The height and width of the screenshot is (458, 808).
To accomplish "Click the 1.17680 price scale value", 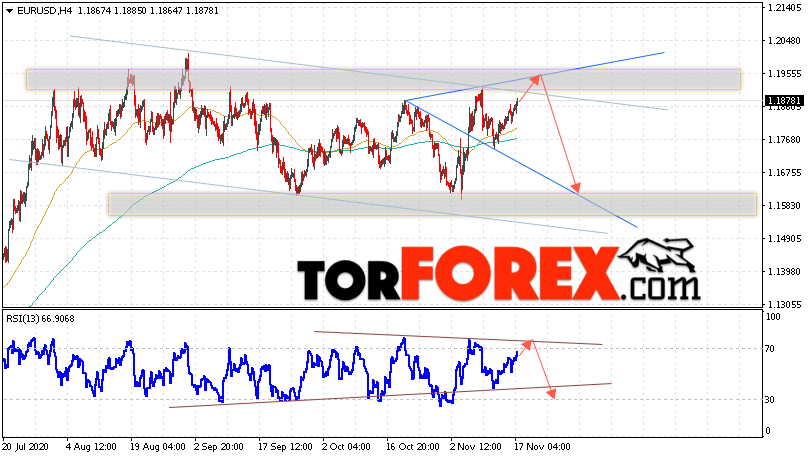I will (784, 140).
